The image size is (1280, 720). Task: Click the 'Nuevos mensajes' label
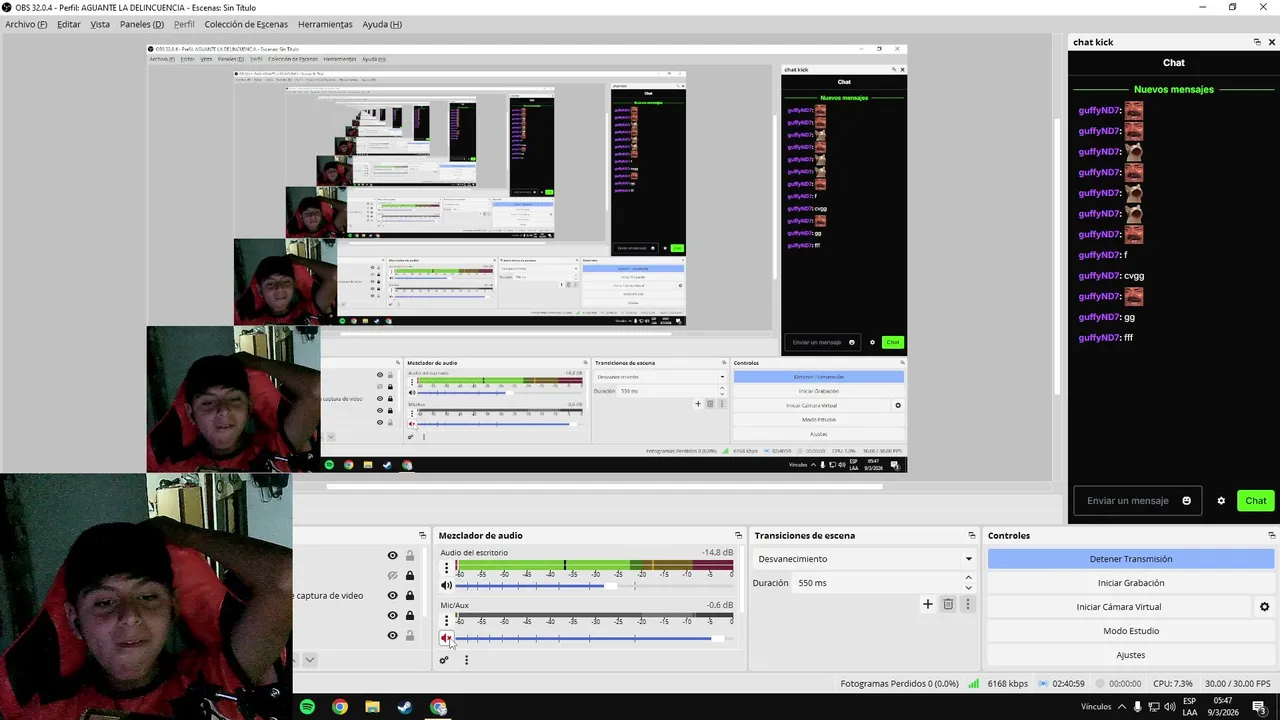pyautogui.click(x=1174, y=90)
